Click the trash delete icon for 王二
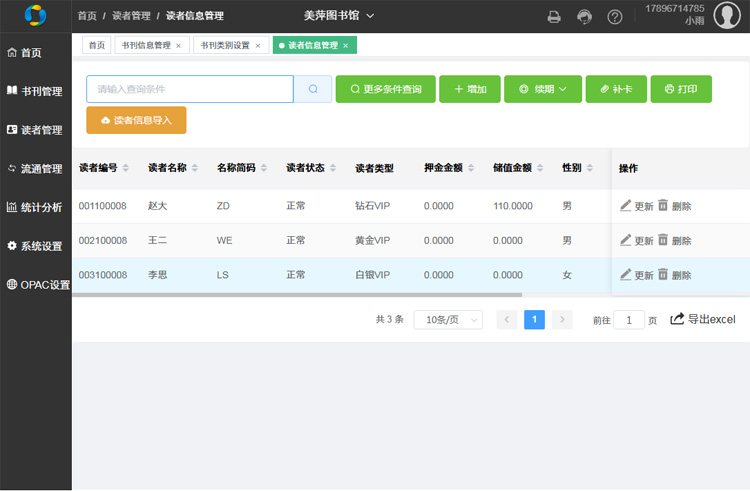Image resolution: width=750 pixels, height=491 pixels. click(663, 240)
